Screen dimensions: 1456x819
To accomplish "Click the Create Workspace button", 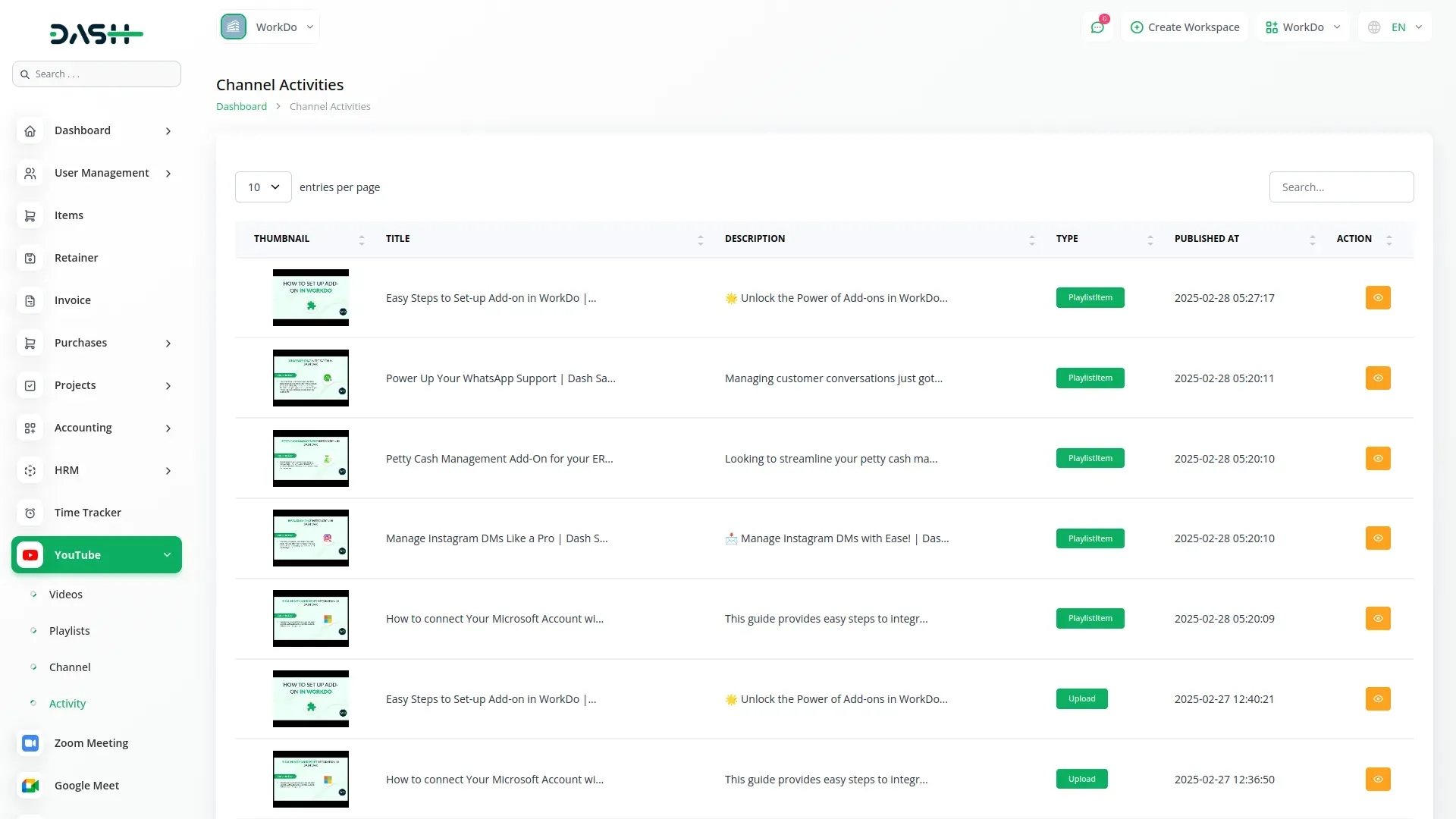I will coord(1185,27).
